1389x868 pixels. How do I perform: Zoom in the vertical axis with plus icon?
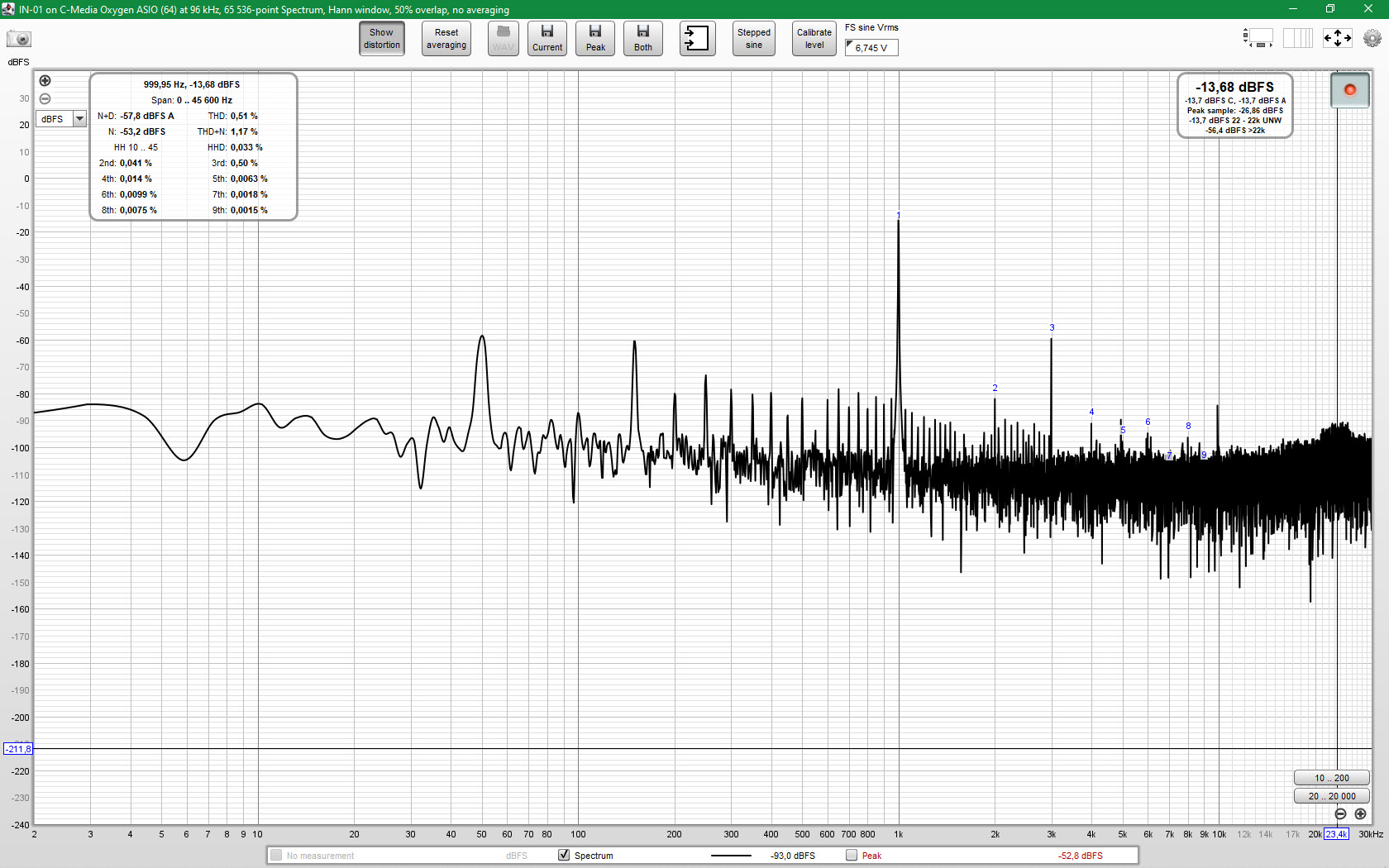(x=45, y=80)
